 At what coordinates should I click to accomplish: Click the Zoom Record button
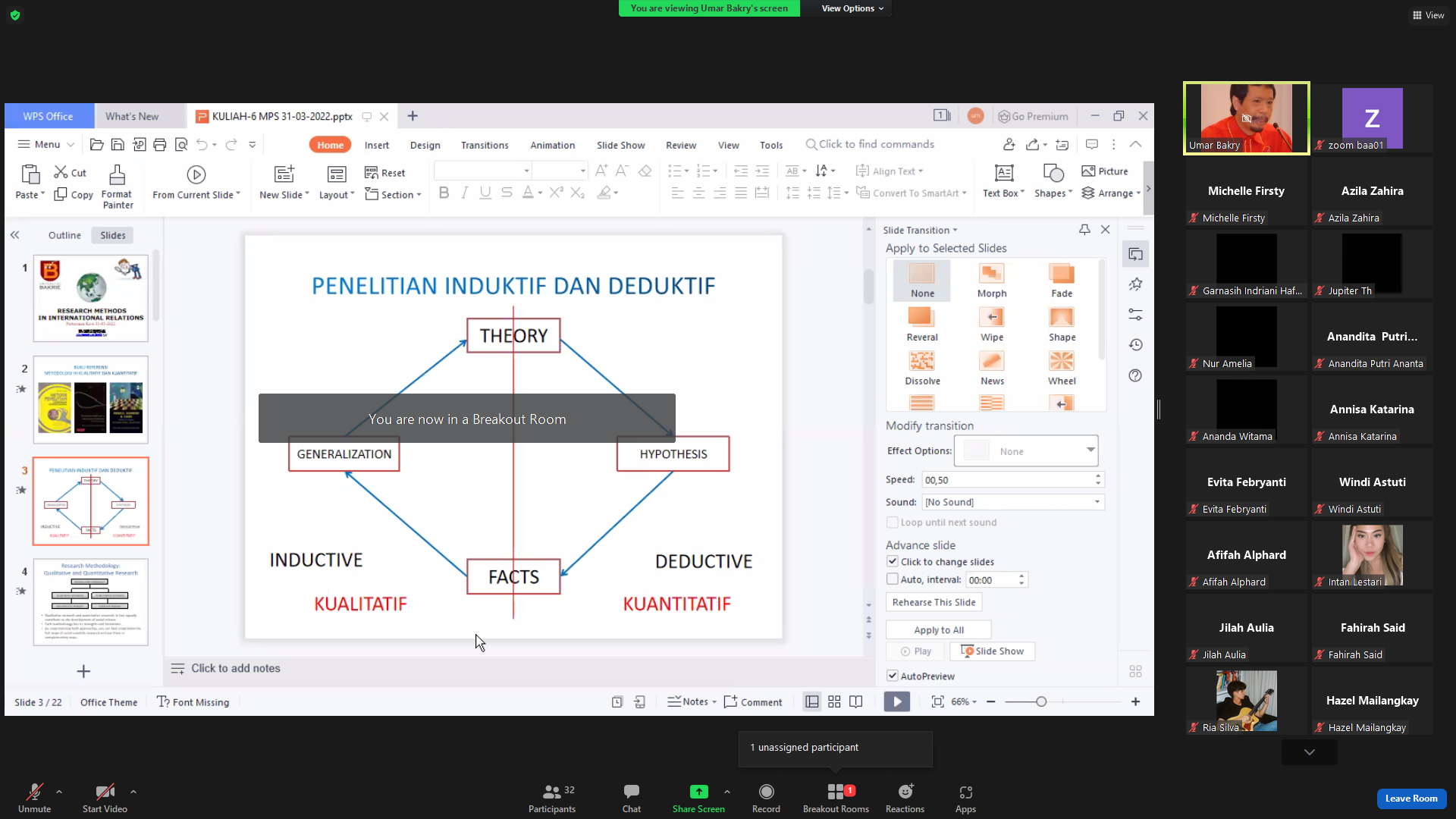766,799
